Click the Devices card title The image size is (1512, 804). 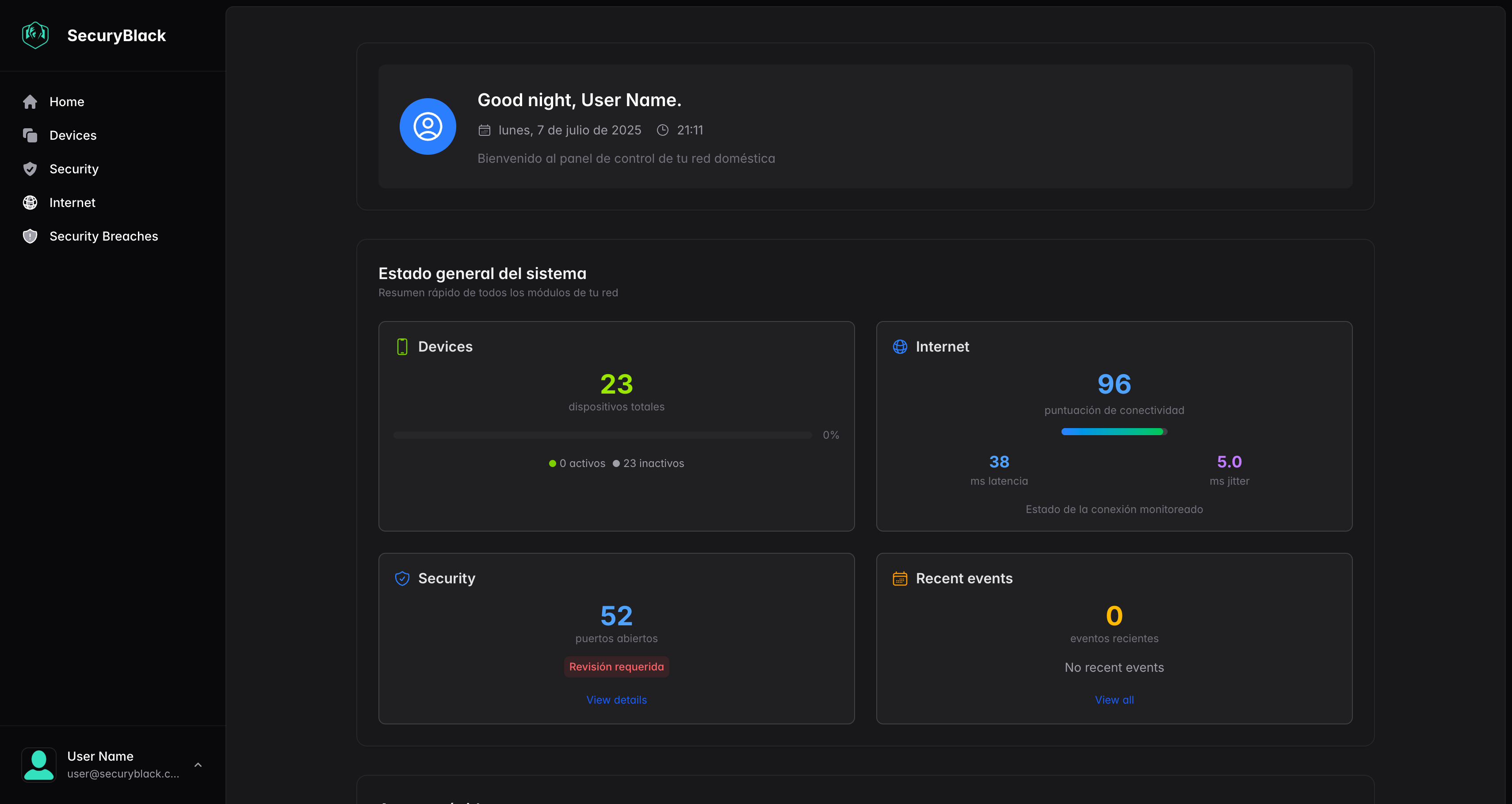pos(446,347)
